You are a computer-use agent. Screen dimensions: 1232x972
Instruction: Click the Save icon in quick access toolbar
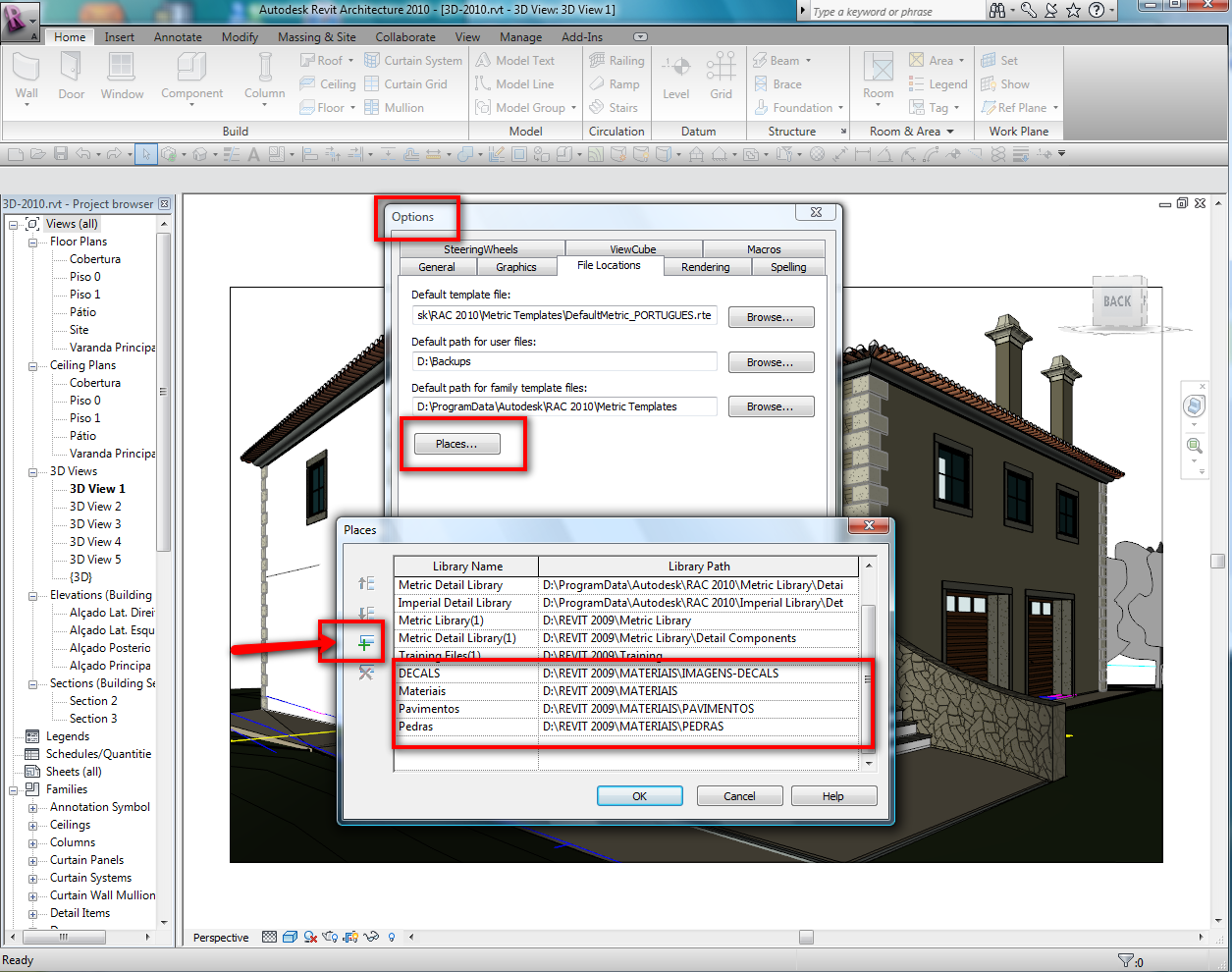[61, 154]
